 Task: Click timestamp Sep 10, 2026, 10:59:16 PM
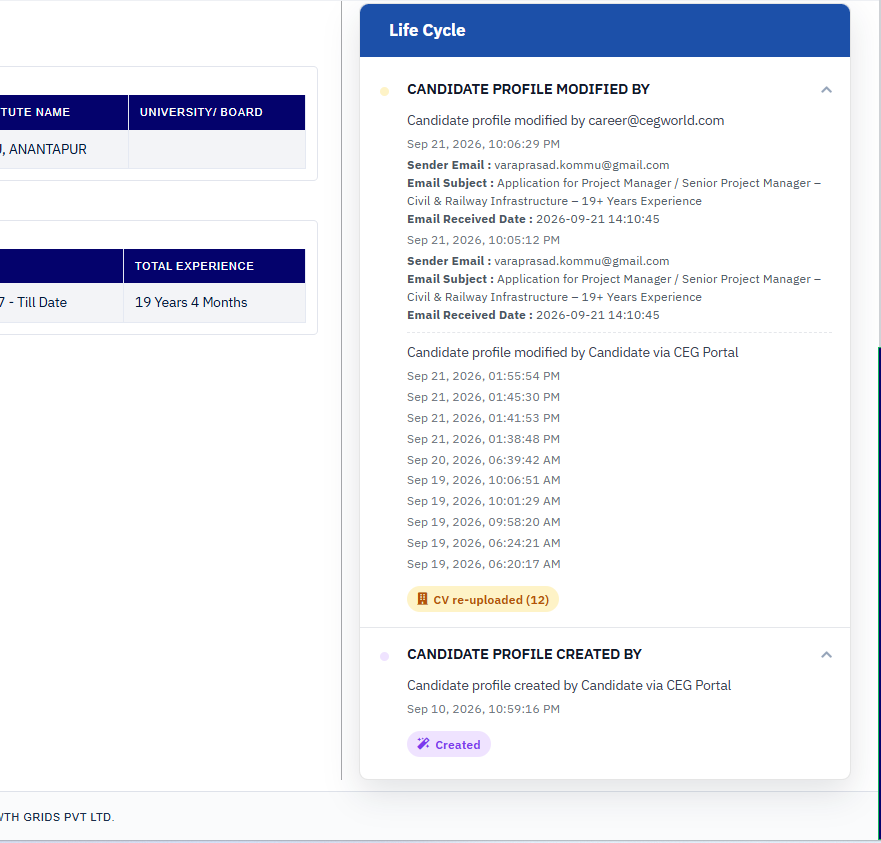coord(483,709)
